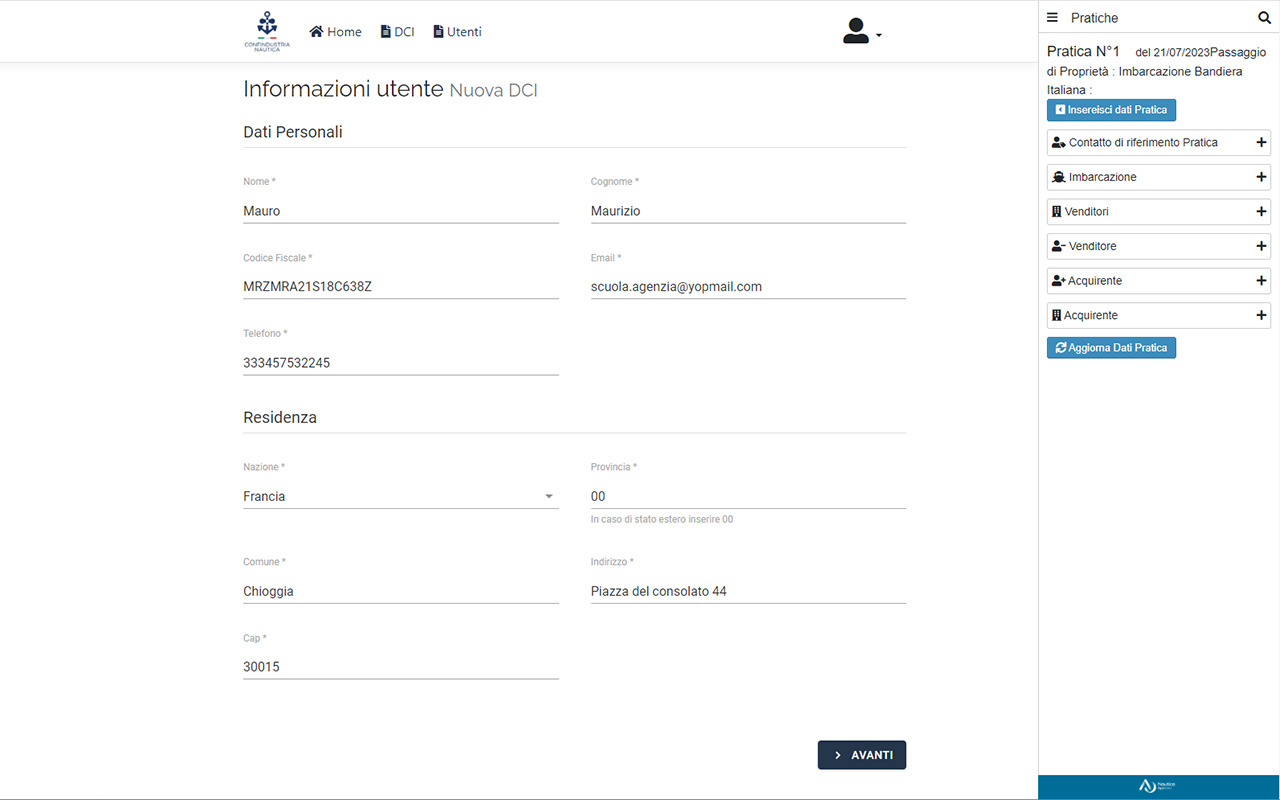Click the Confindustria Nautica logo
This screenshot has width=1280, height=800.
click(267, 32)
